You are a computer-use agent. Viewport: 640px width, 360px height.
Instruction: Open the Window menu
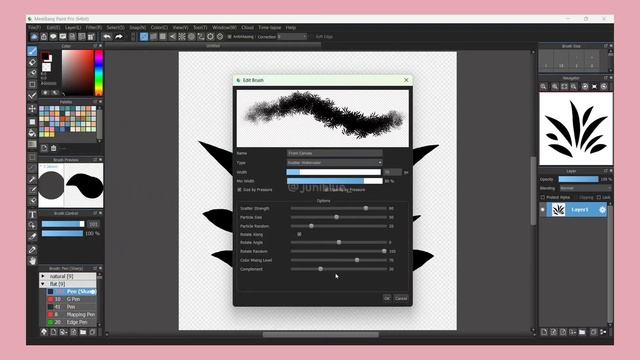224,28
